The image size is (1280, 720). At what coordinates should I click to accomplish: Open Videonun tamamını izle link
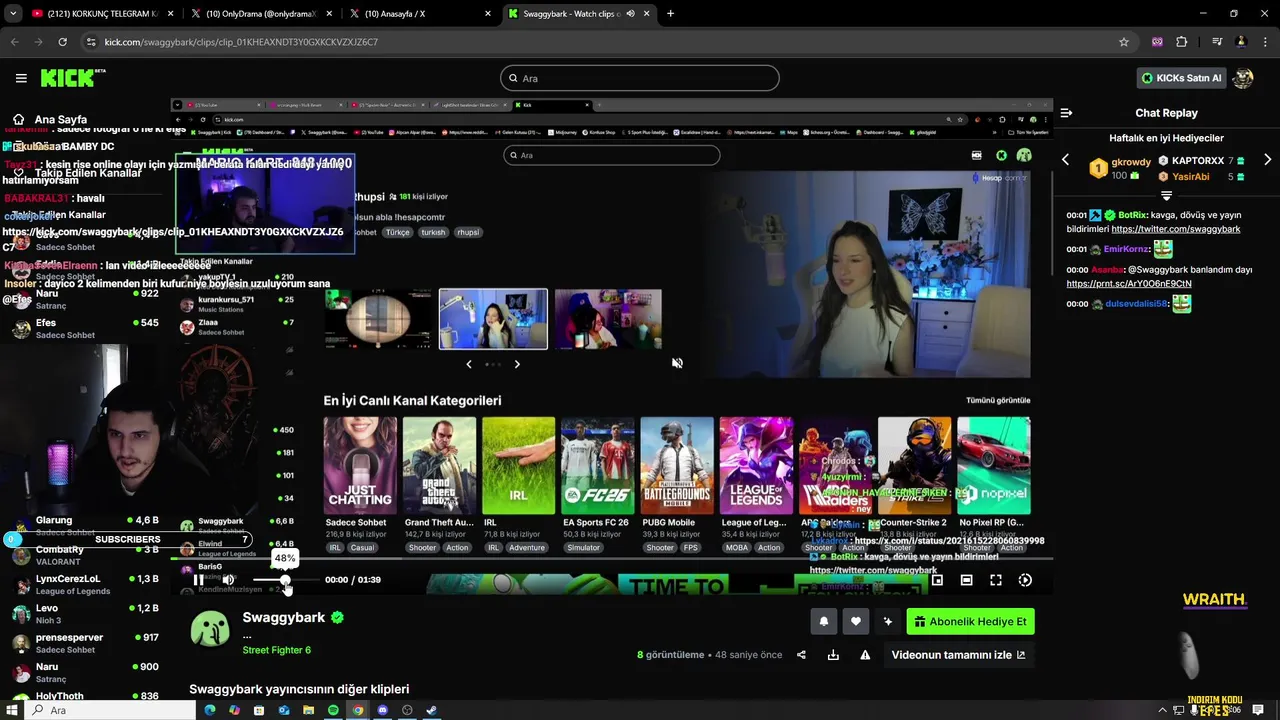click(x=958, y=655)
